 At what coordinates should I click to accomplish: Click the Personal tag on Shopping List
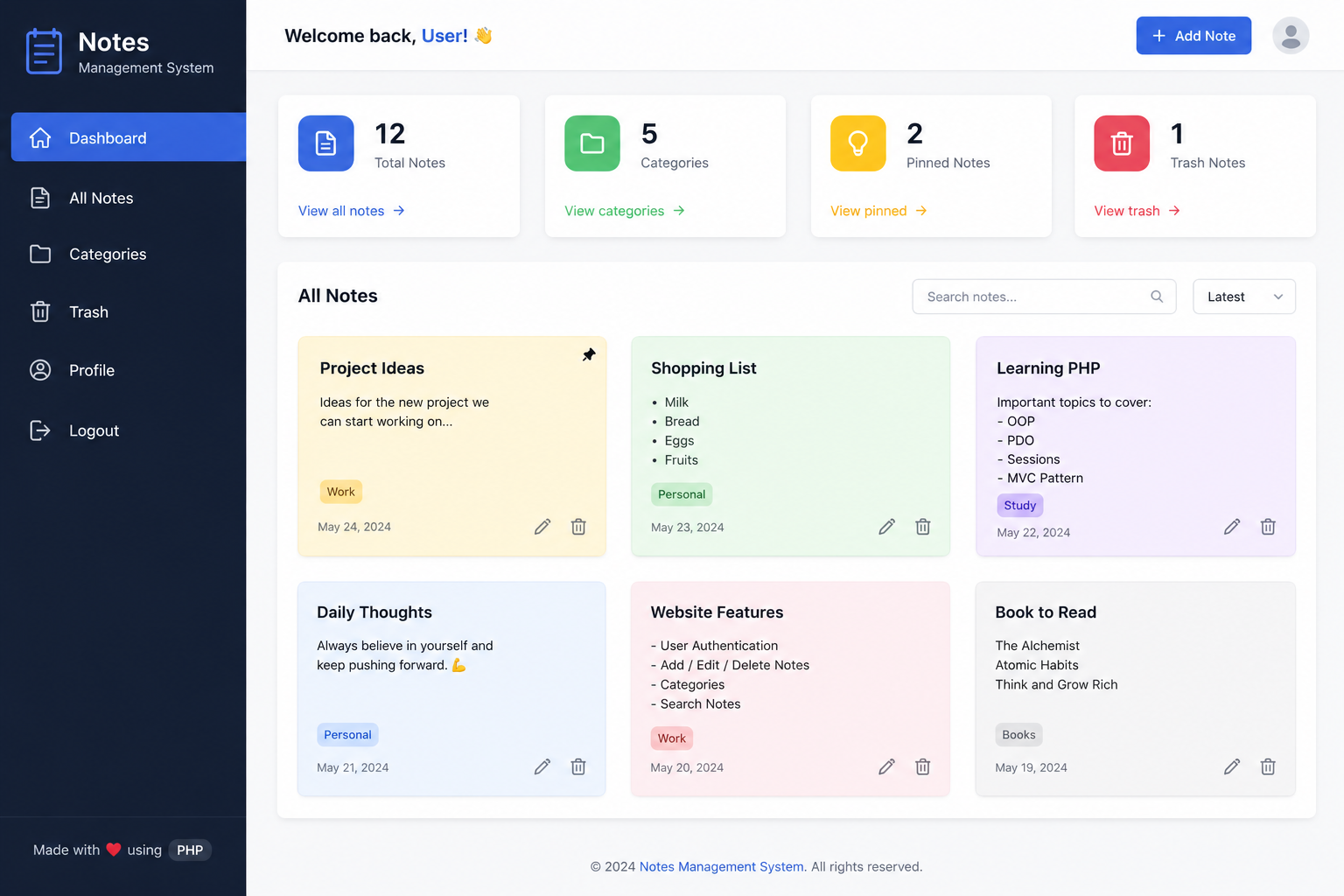(682, 494)
